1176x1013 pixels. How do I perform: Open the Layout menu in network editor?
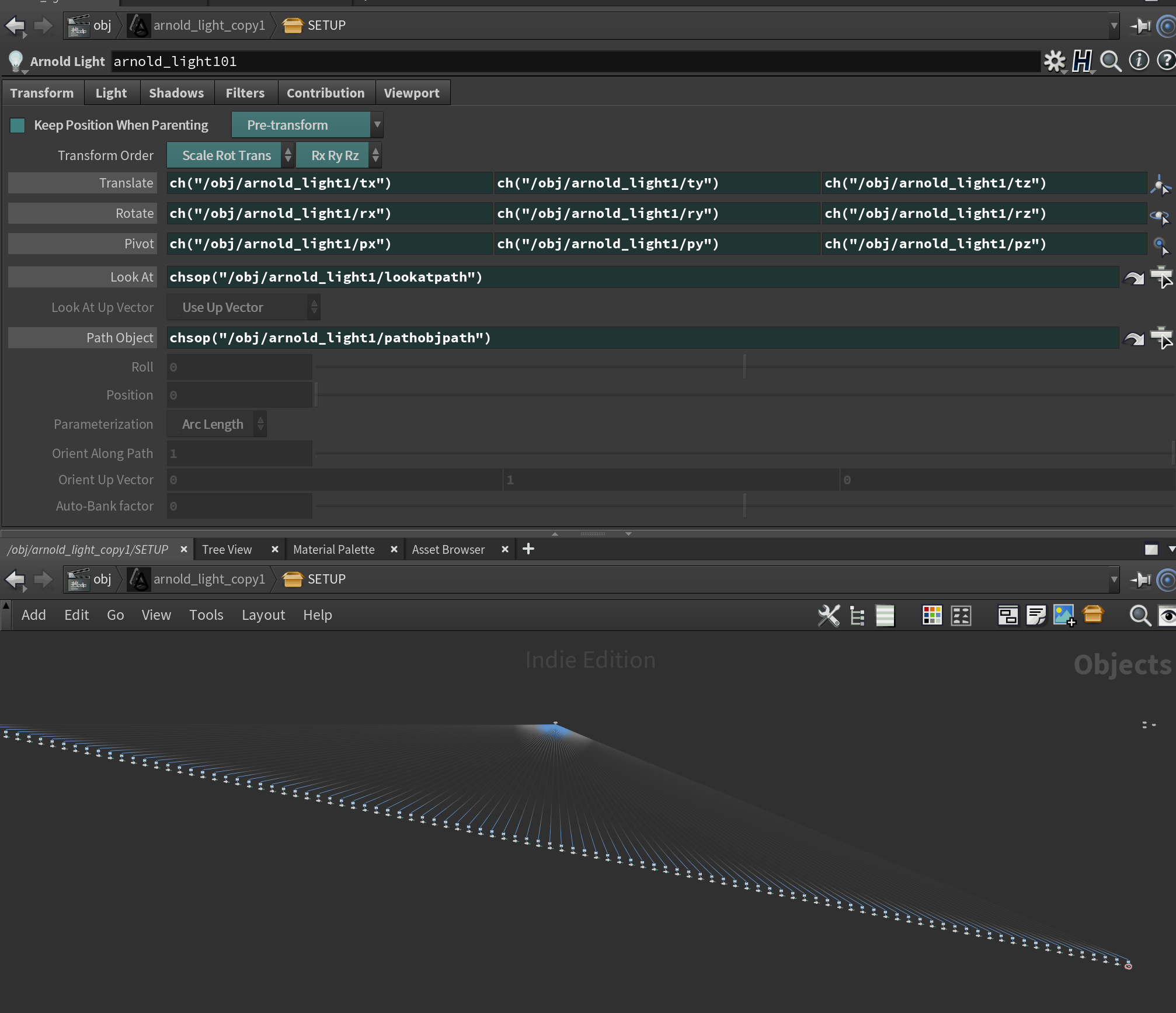[263, 615]
